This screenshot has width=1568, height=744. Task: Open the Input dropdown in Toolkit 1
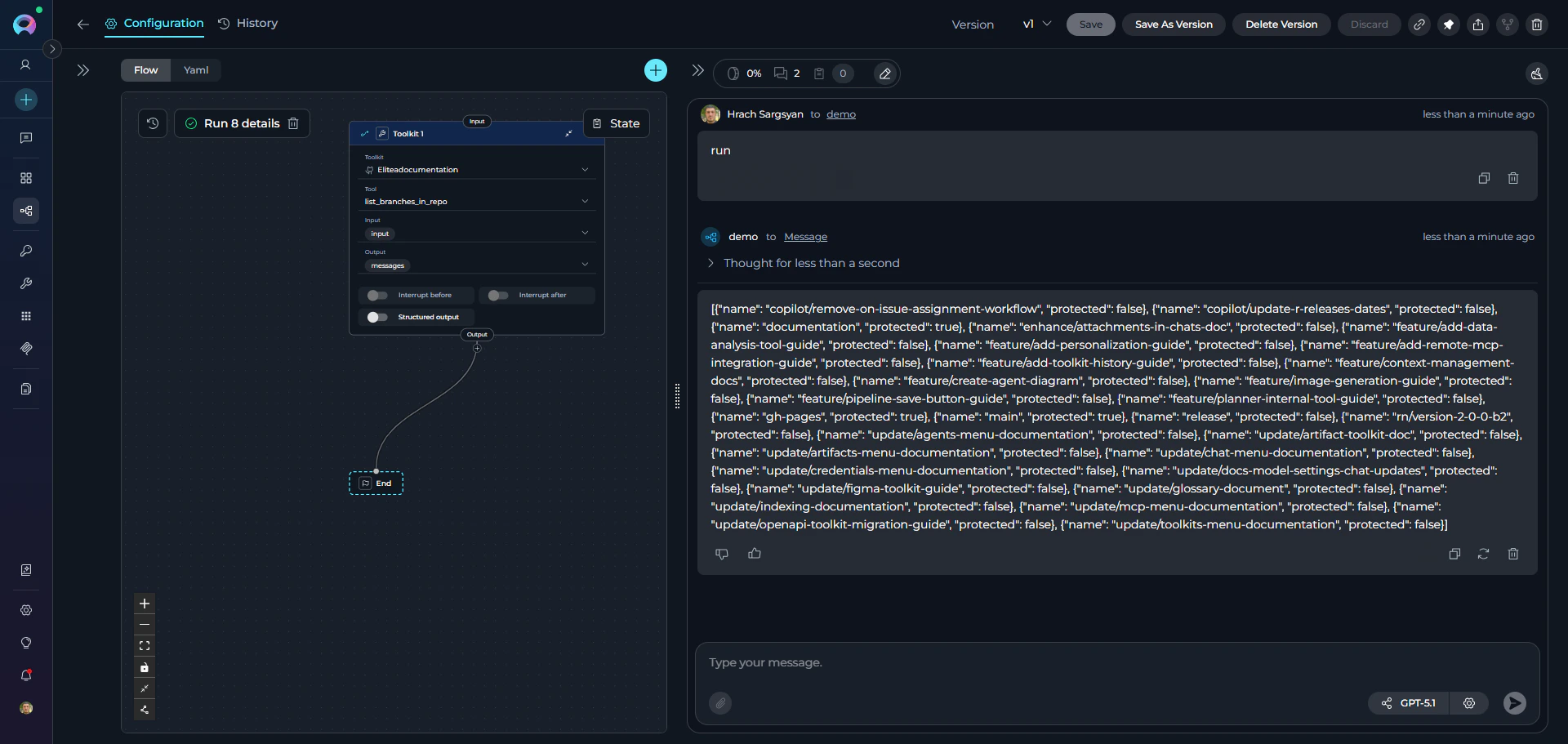pos(477,229)
